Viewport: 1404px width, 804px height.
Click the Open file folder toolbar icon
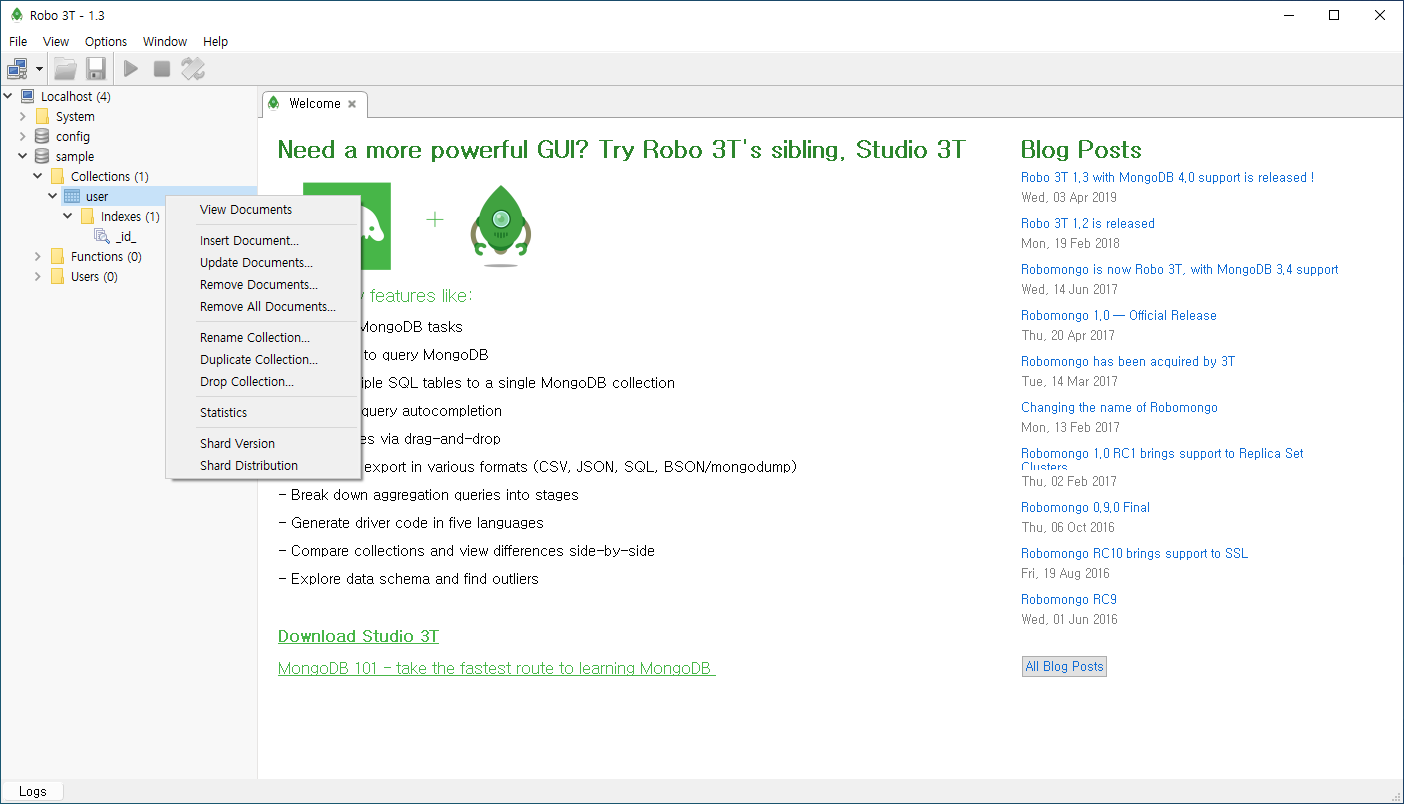coord(65,69)
